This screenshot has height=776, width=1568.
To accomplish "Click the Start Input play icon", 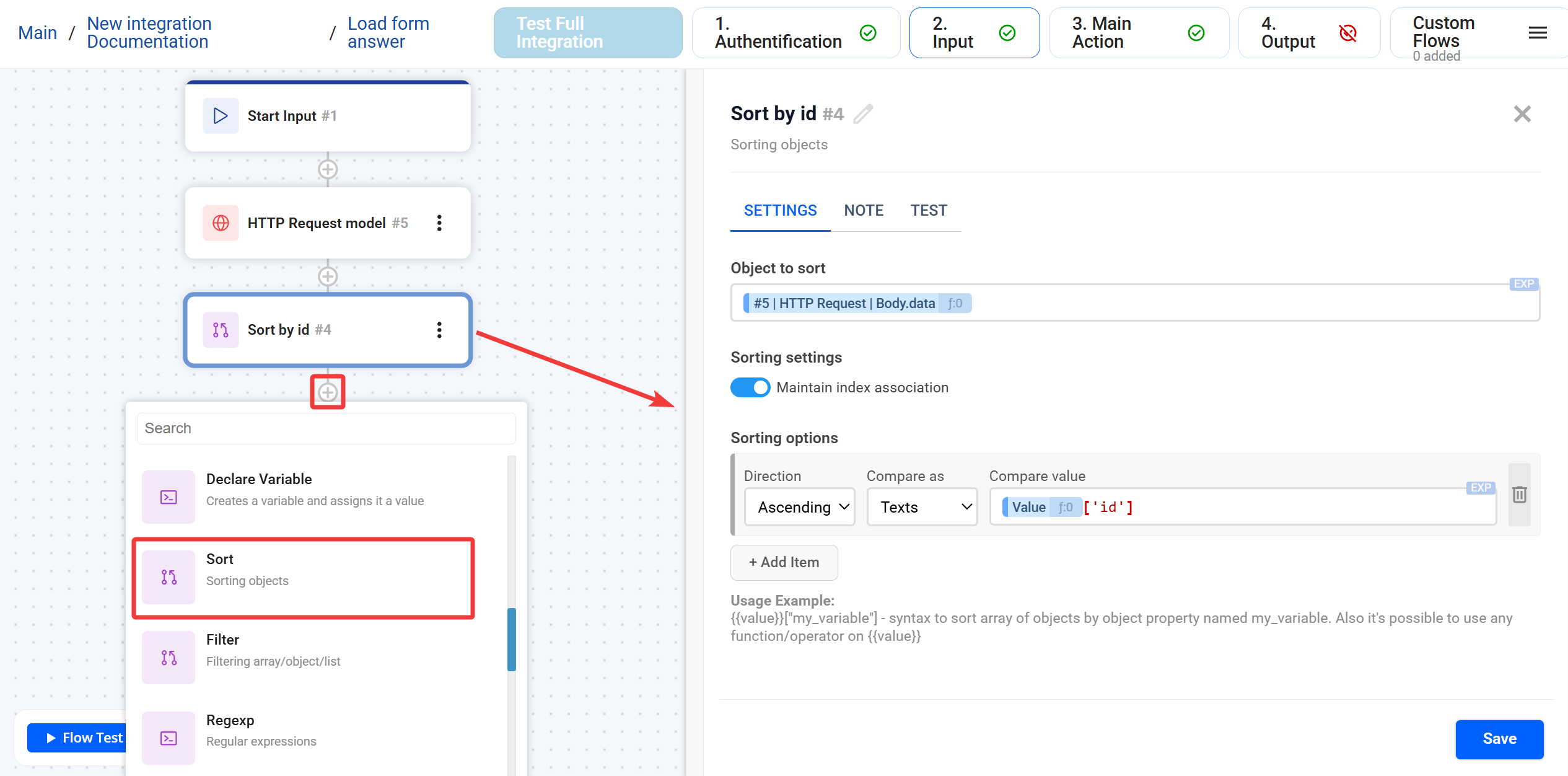I will (221, 116).
